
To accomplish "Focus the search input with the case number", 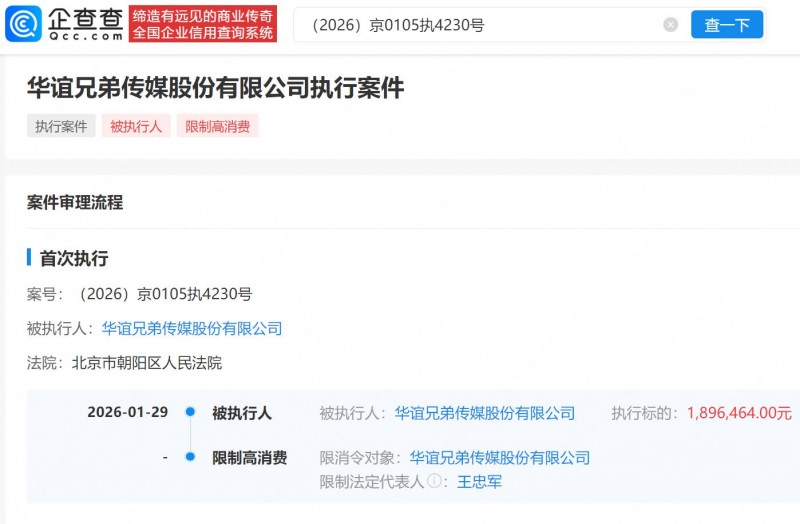I will (480, 24).
